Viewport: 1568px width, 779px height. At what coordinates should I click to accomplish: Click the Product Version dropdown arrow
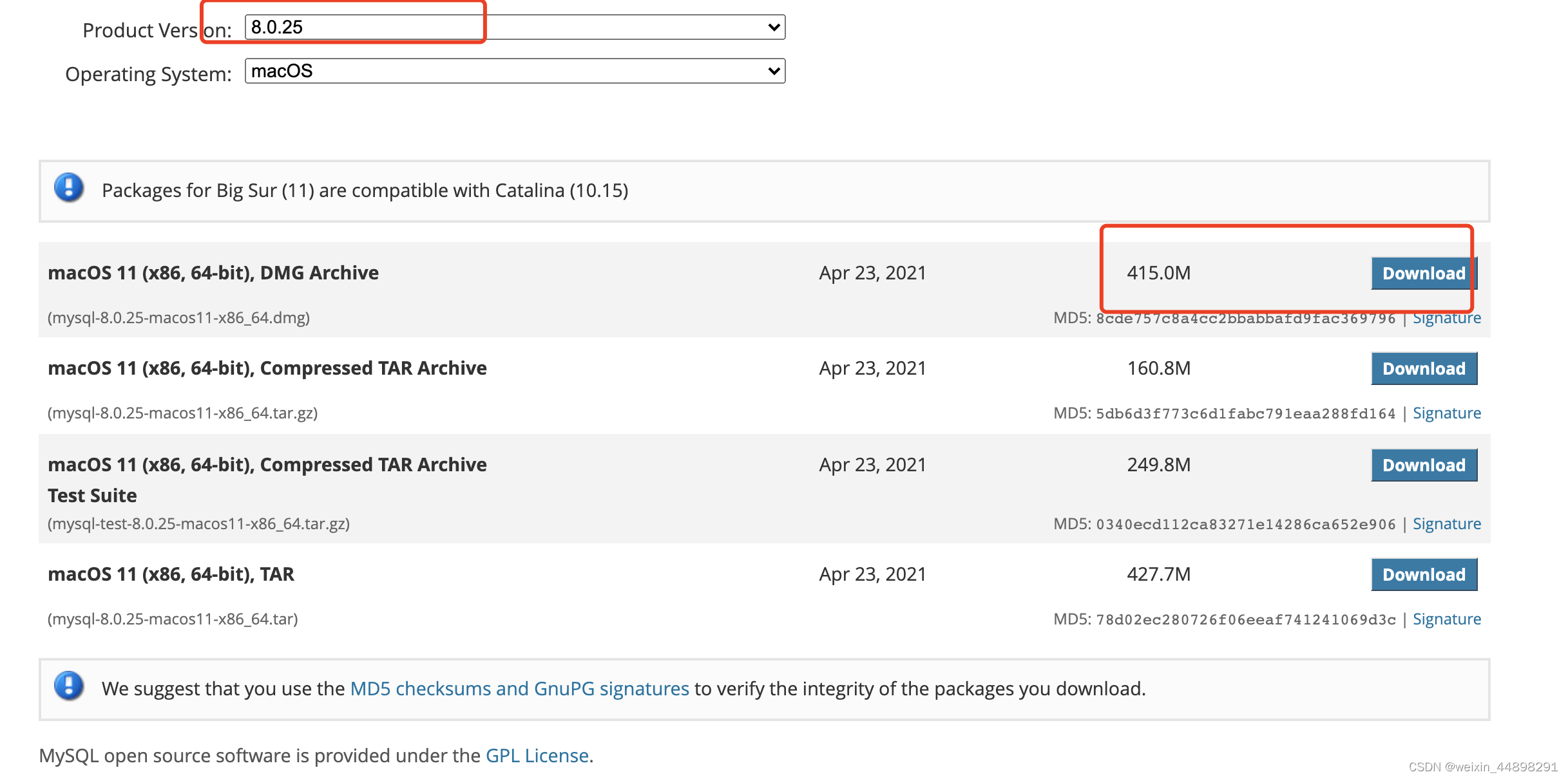pyautogui.click(x=774, y=27)
